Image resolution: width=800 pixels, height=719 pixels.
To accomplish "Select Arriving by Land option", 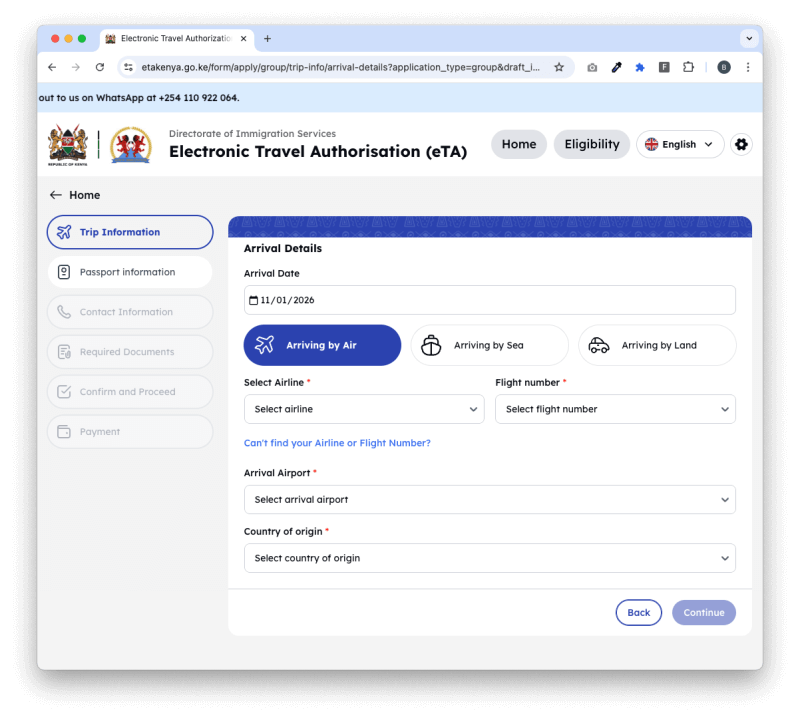I will [657, 345].
